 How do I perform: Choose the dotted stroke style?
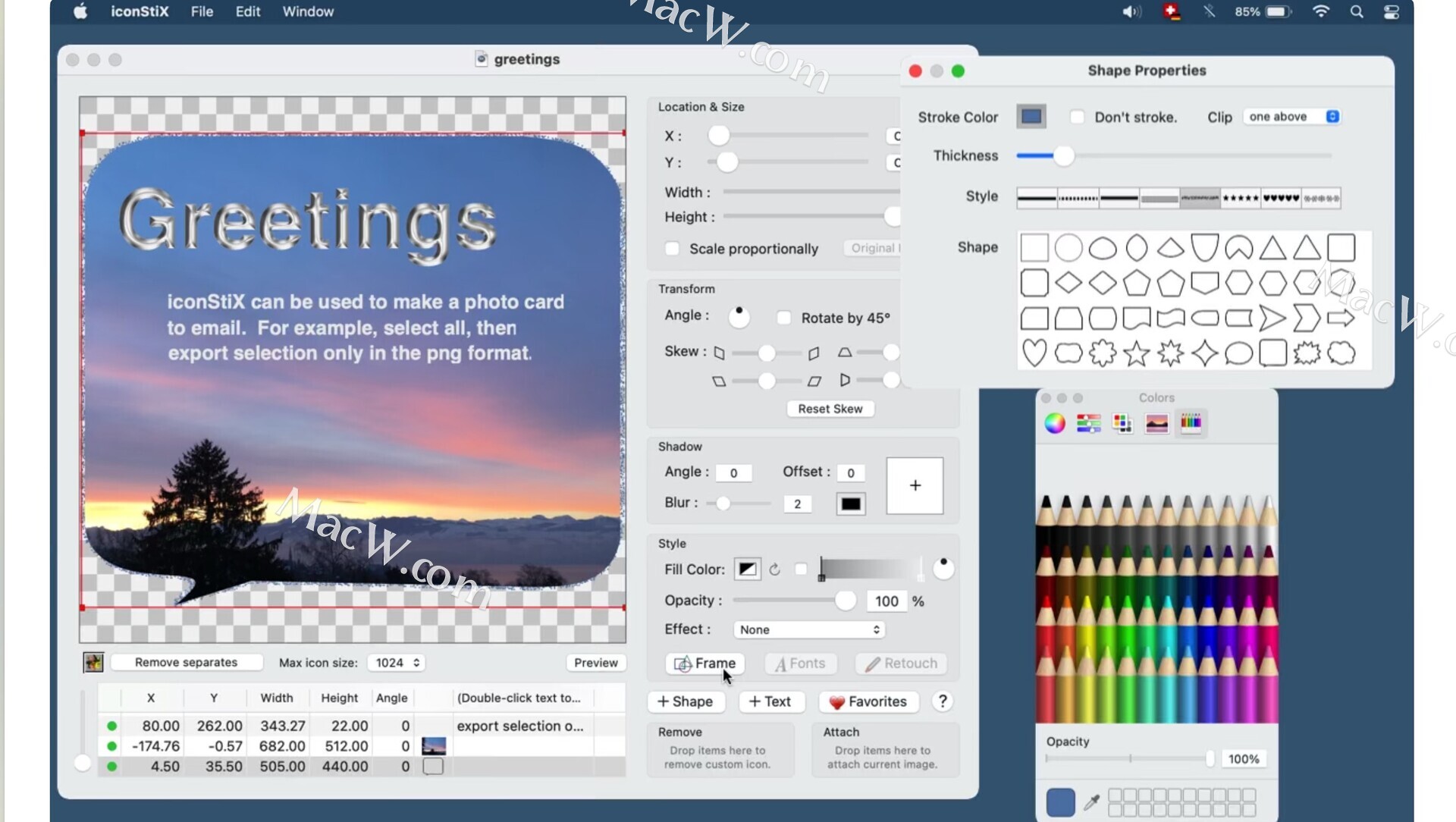click(x=1078, y=198)
